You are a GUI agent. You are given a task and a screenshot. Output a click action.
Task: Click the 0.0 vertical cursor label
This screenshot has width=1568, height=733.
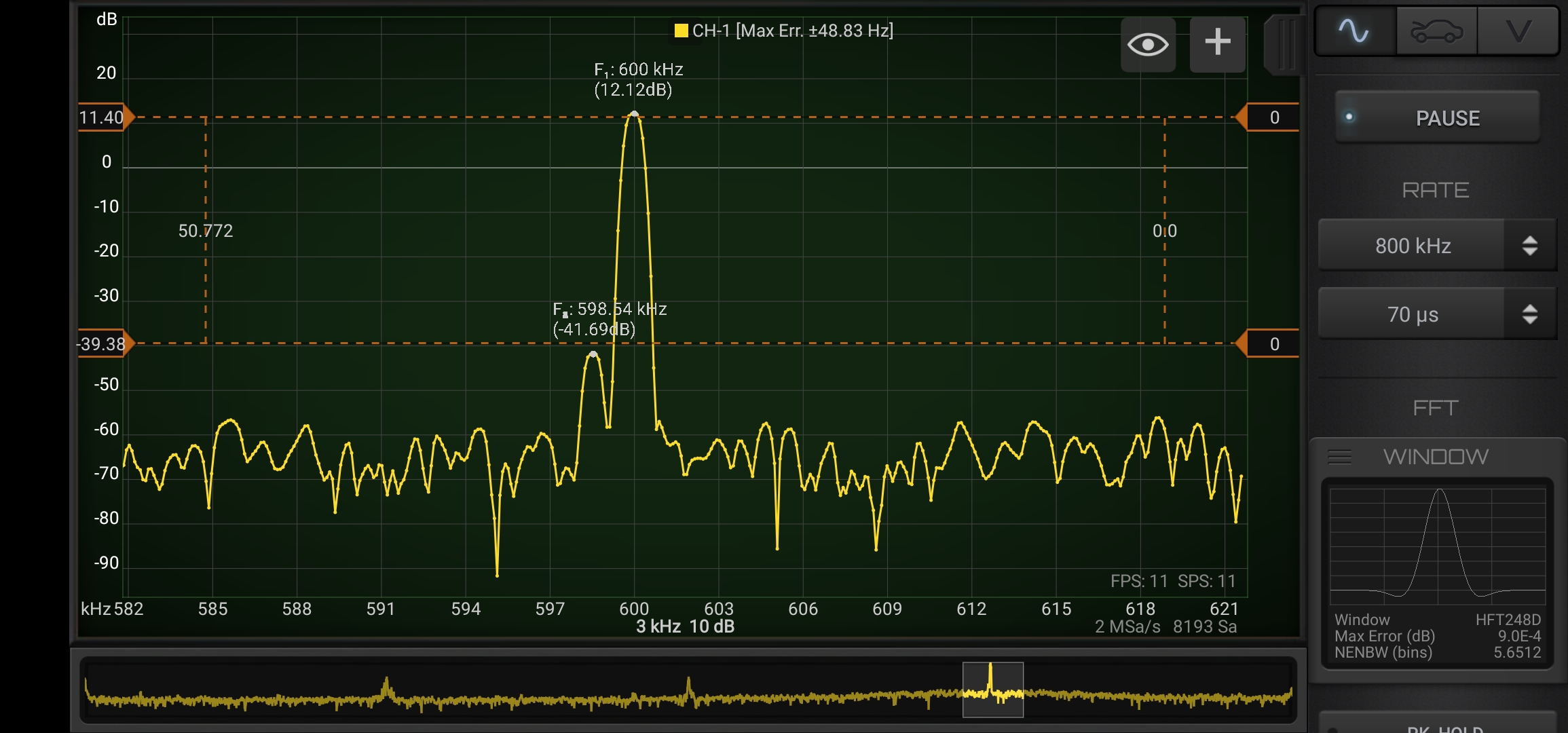tap(1165, 231)
